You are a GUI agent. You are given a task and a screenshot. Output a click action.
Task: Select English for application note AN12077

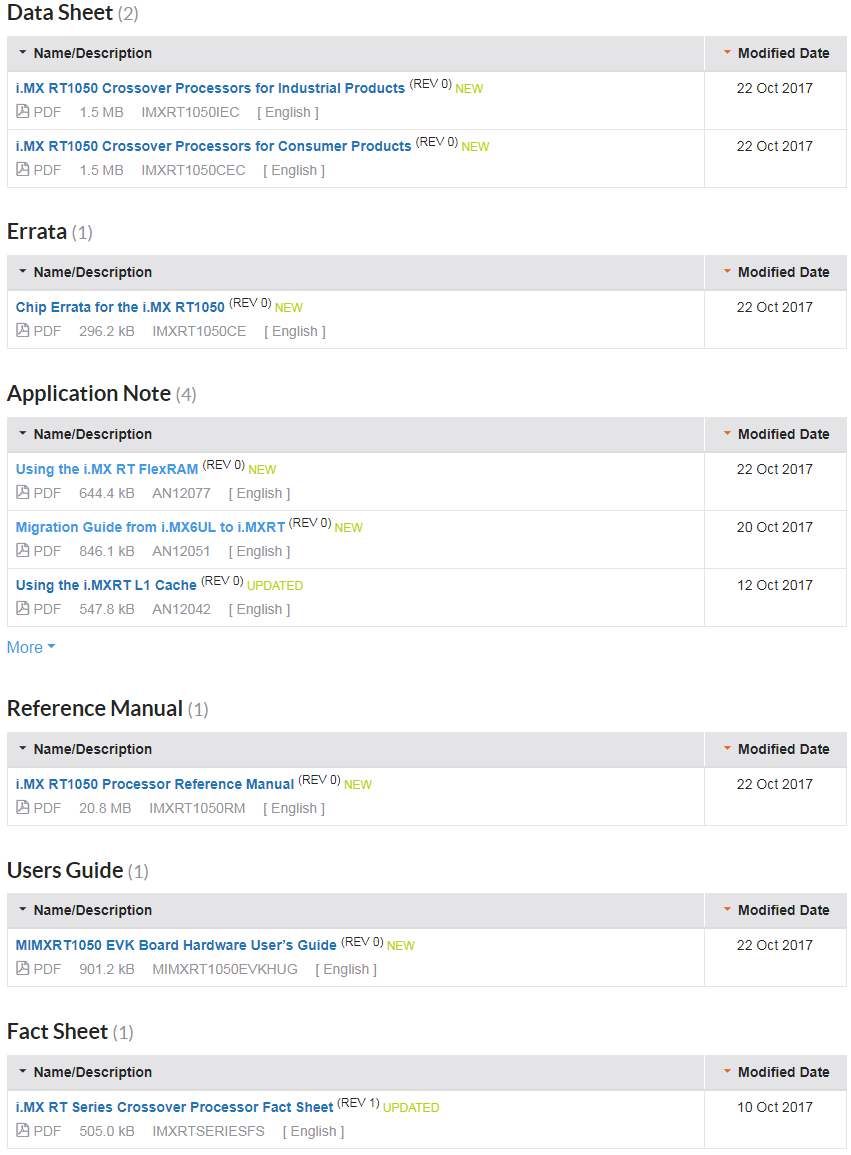[x=259, y=493]
